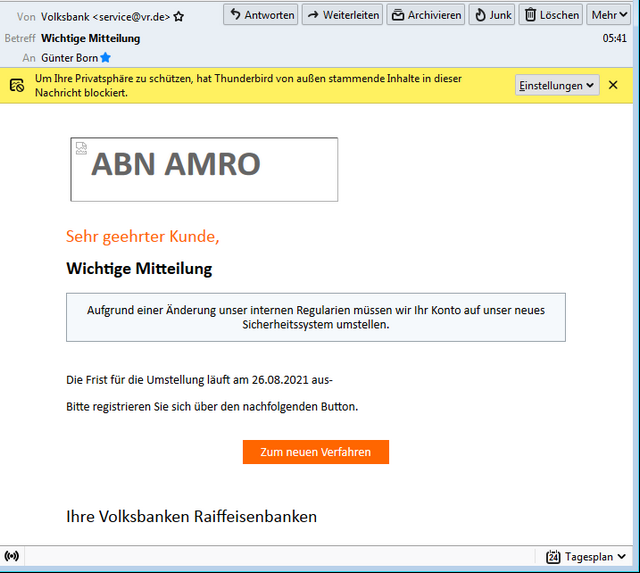
Task: Forward the email with Weiterleiten
Action: click(342, 15)
